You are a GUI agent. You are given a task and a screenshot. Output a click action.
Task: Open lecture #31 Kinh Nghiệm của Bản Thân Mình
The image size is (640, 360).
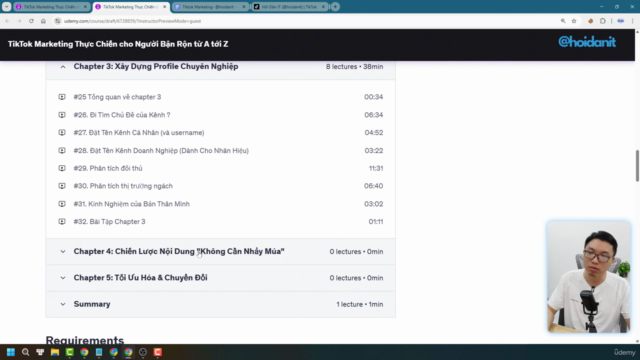[131, 204]
